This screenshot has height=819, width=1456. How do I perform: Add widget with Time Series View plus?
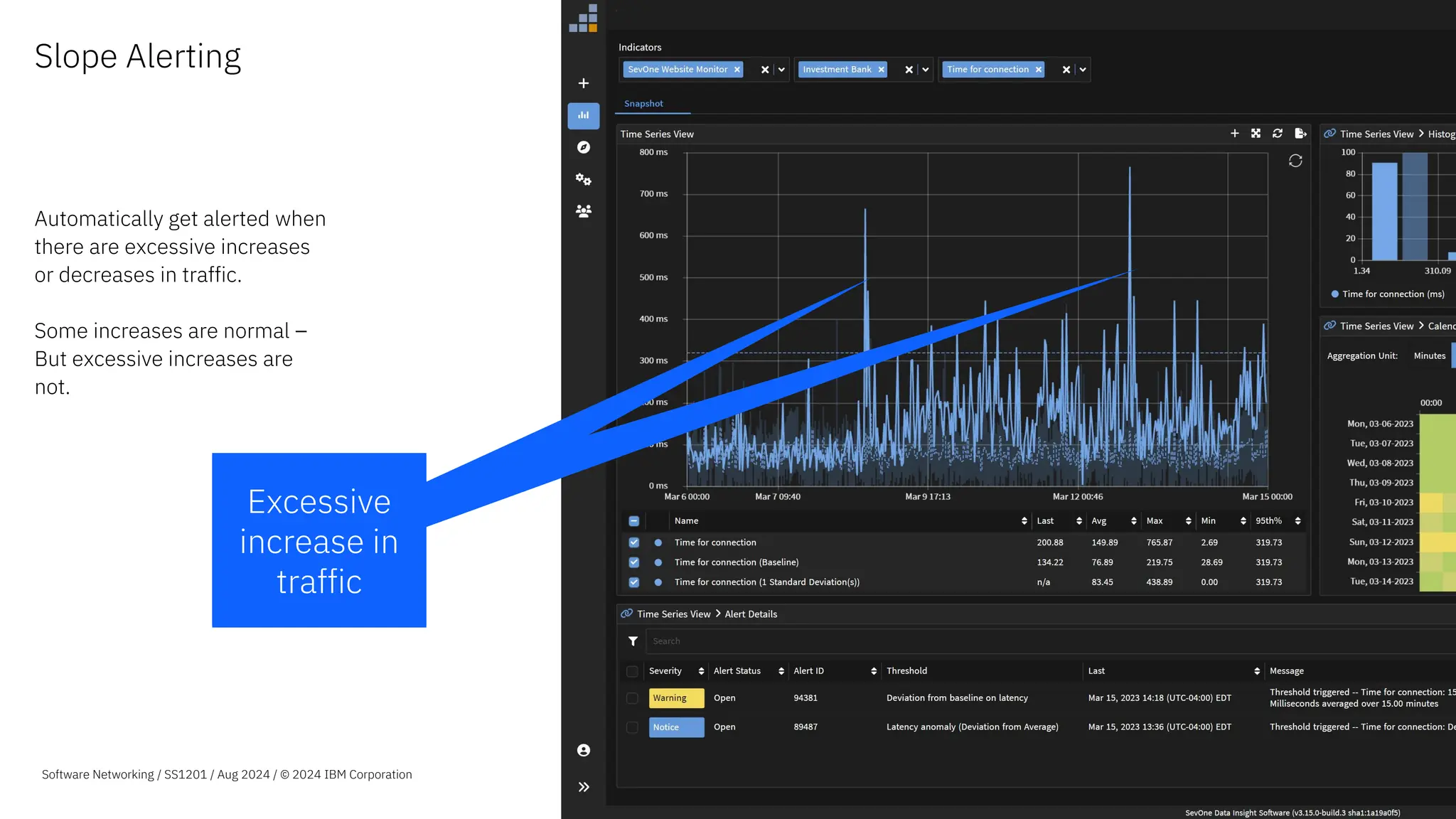[x=1234, y=134]
